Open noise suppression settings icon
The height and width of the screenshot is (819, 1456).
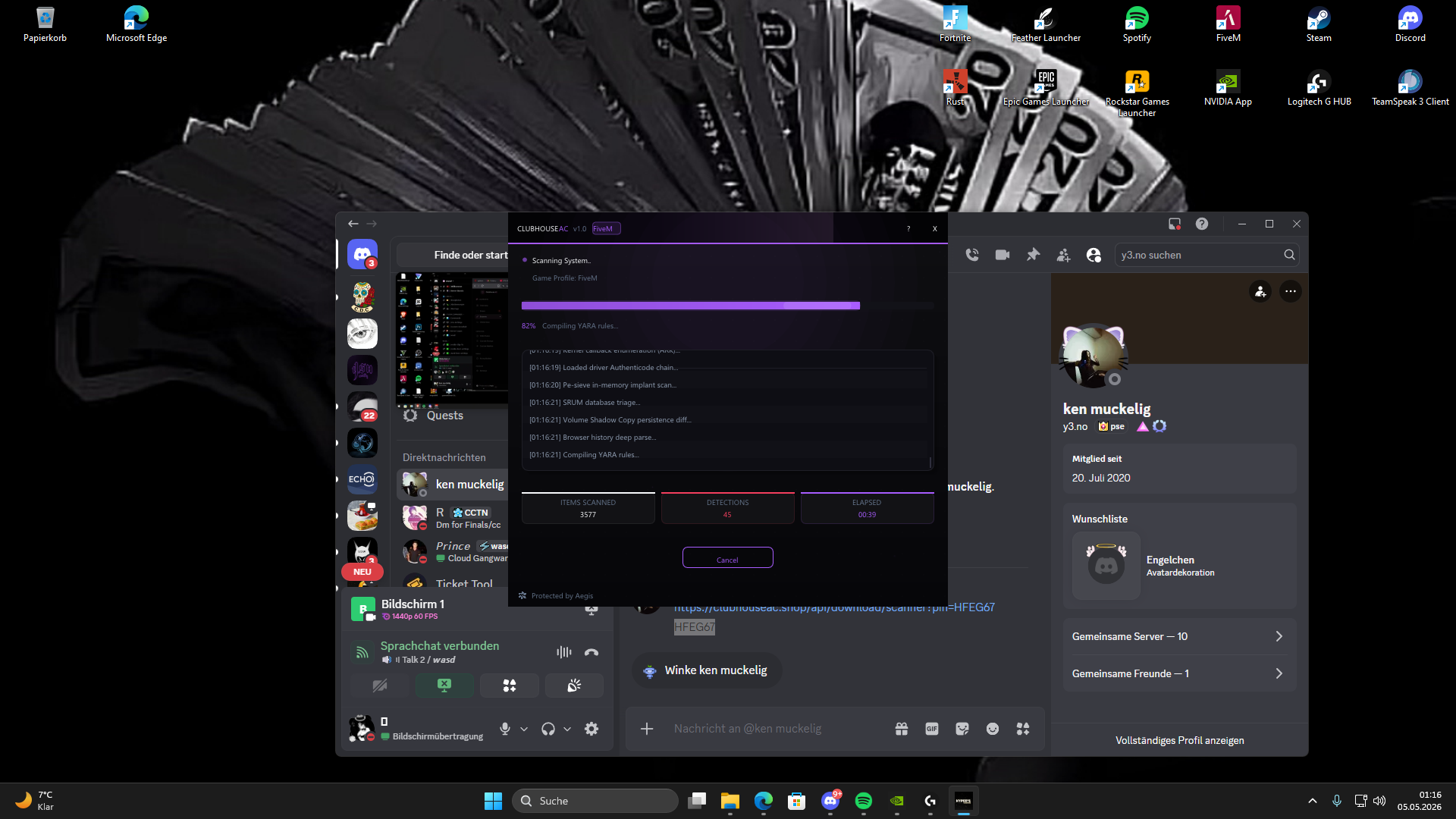pos(564,652)
